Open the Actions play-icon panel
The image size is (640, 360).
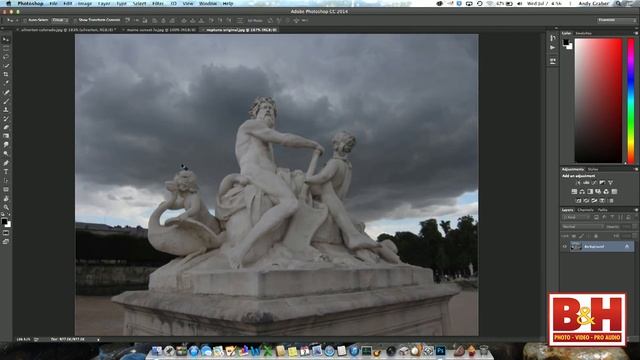coord(553,48)
